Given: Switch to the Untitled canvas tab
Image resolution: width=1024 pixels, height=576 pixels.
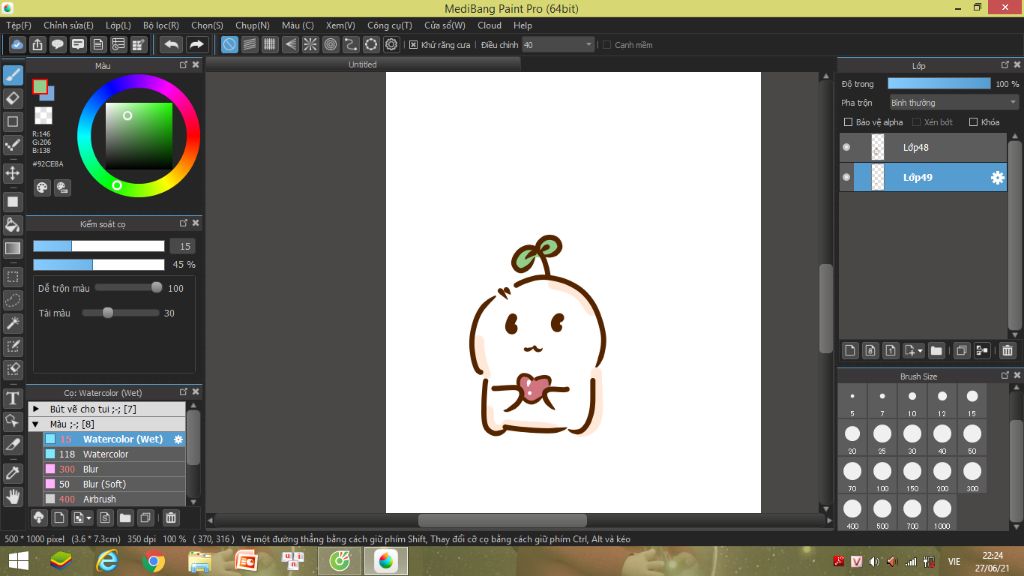Looking at the screenshot, I should pyautogui.click(x=362, y=65).
